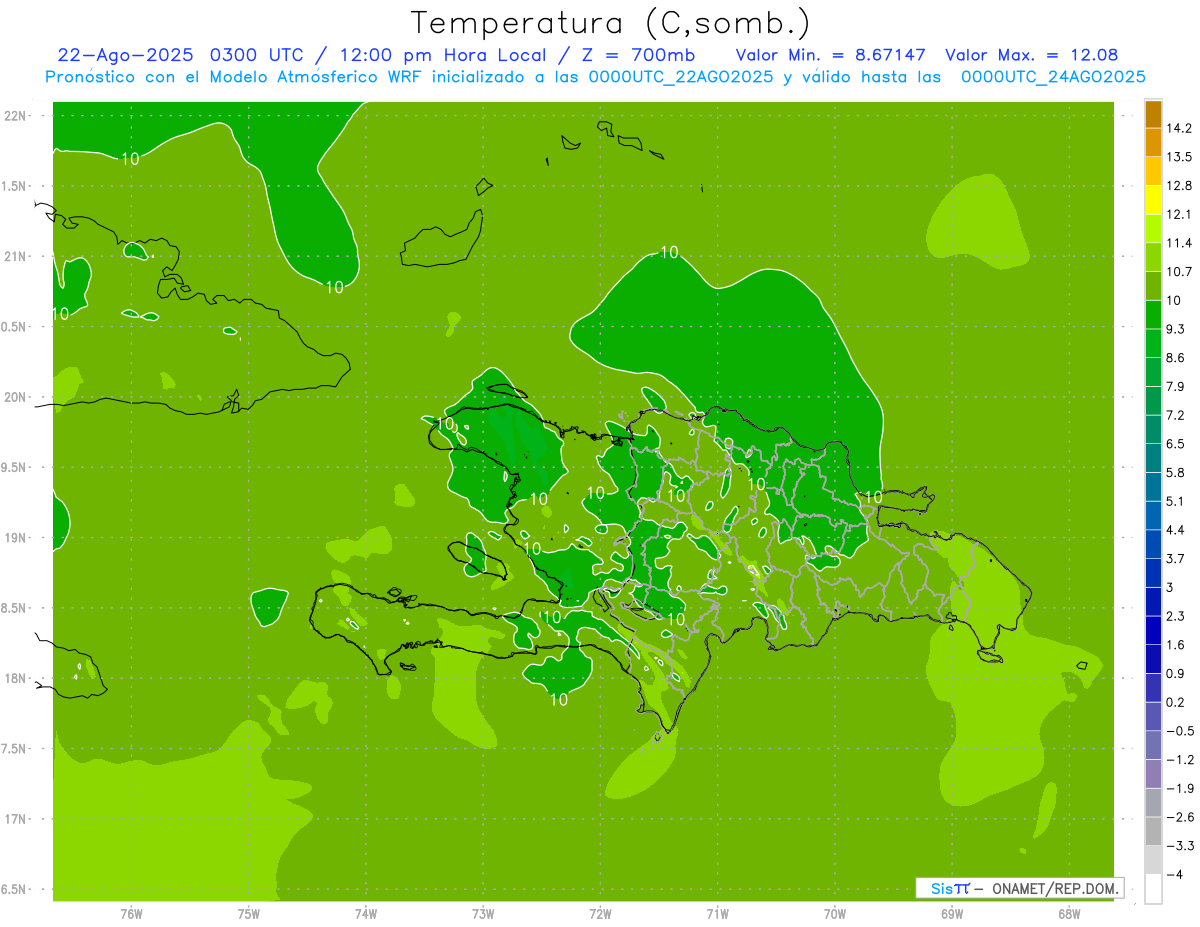This screenshot has height=927, width=1200.
Task: Click the legend value '10.7'
Action: [1180, 271]
